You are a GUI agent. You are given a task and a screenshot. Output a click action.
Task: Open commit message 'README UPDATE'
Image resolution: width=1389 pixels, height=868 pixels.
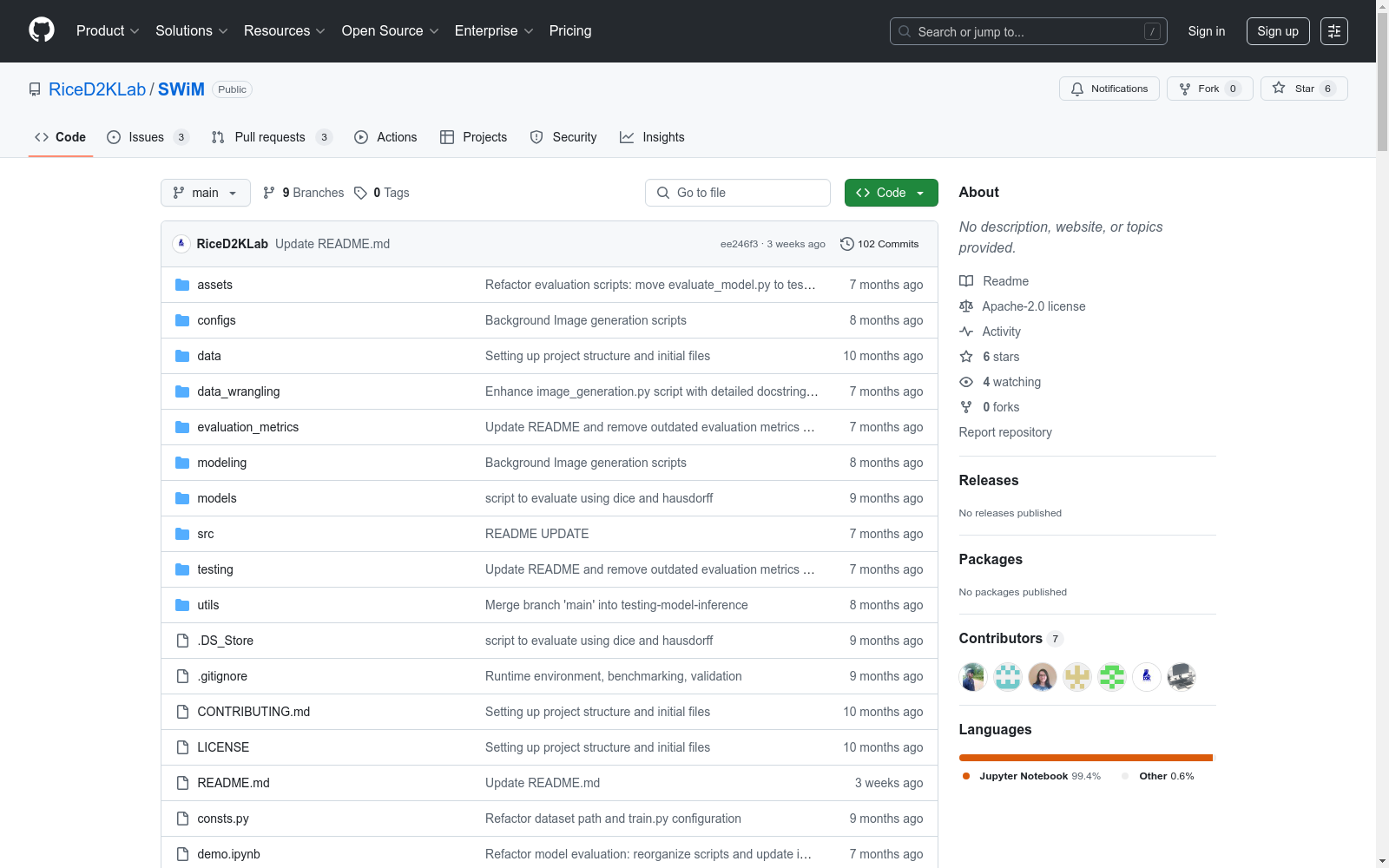pos(537,534)
